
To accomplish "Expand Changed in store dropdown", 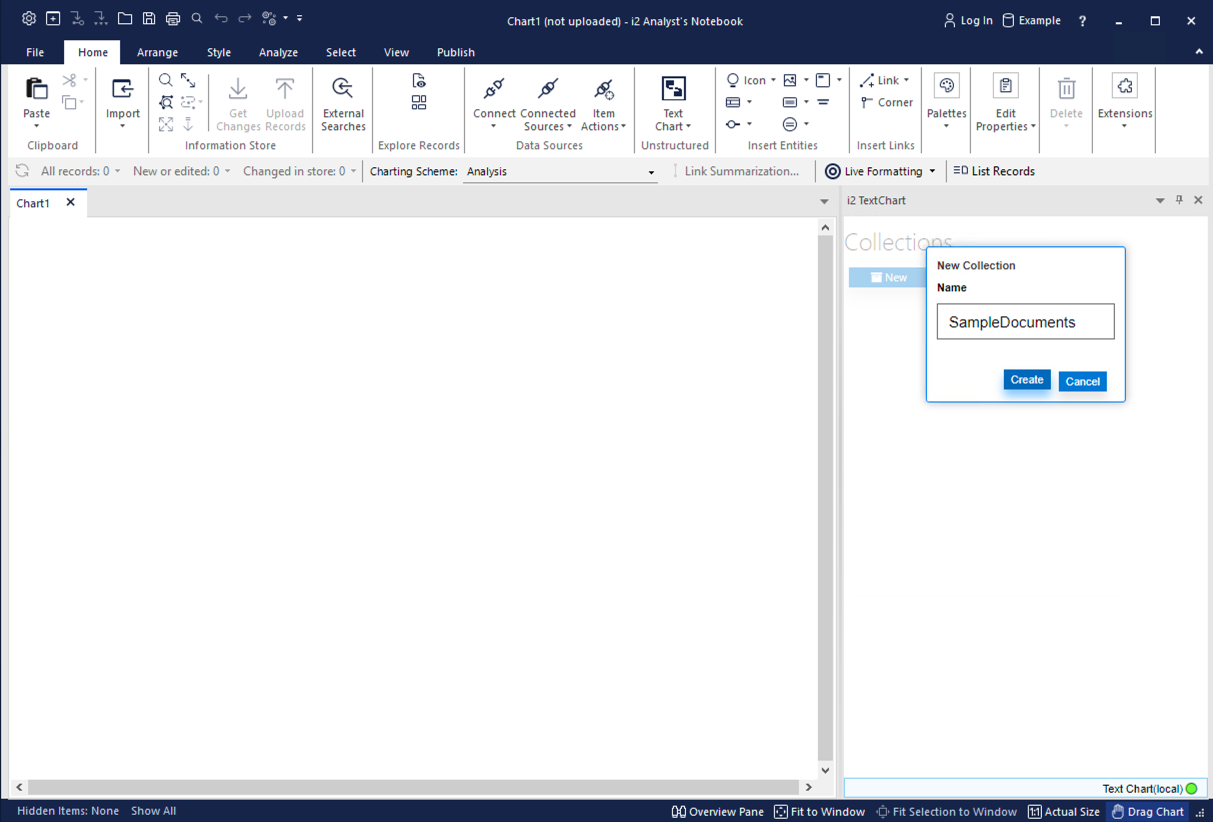I will point(353,171).
